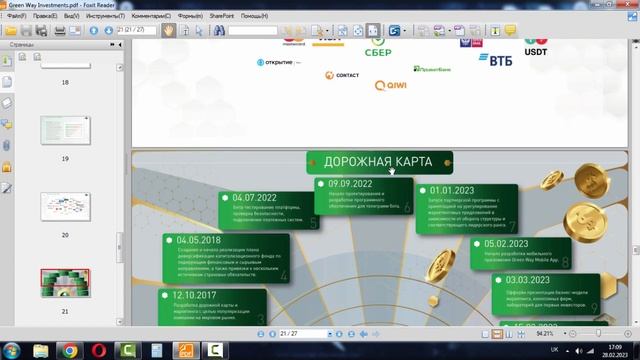Expand the share connector icon dropdown arrow
The width and height of the screenshot is (640, 360).
coord(404,31)
